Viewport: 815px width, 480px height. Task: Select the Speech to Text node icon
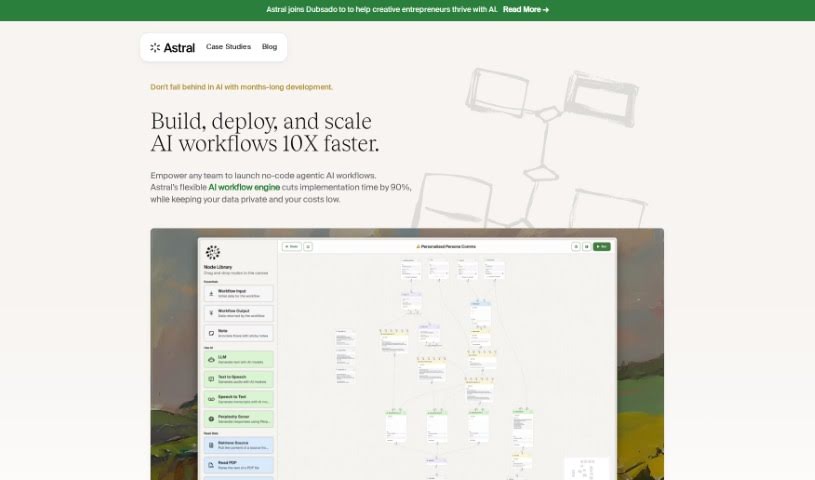[211, 399]
